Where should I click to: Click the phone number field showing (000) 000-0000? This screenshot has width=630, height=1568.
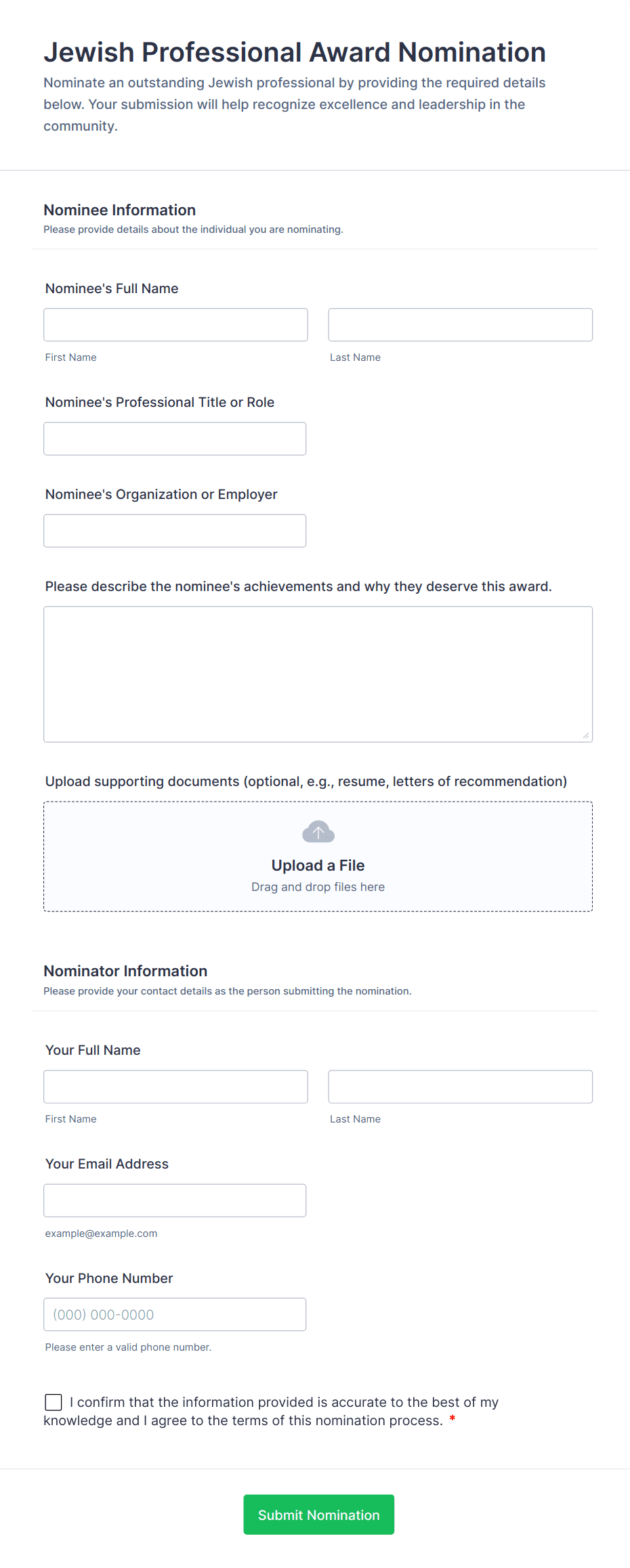tap(174, 1313)
